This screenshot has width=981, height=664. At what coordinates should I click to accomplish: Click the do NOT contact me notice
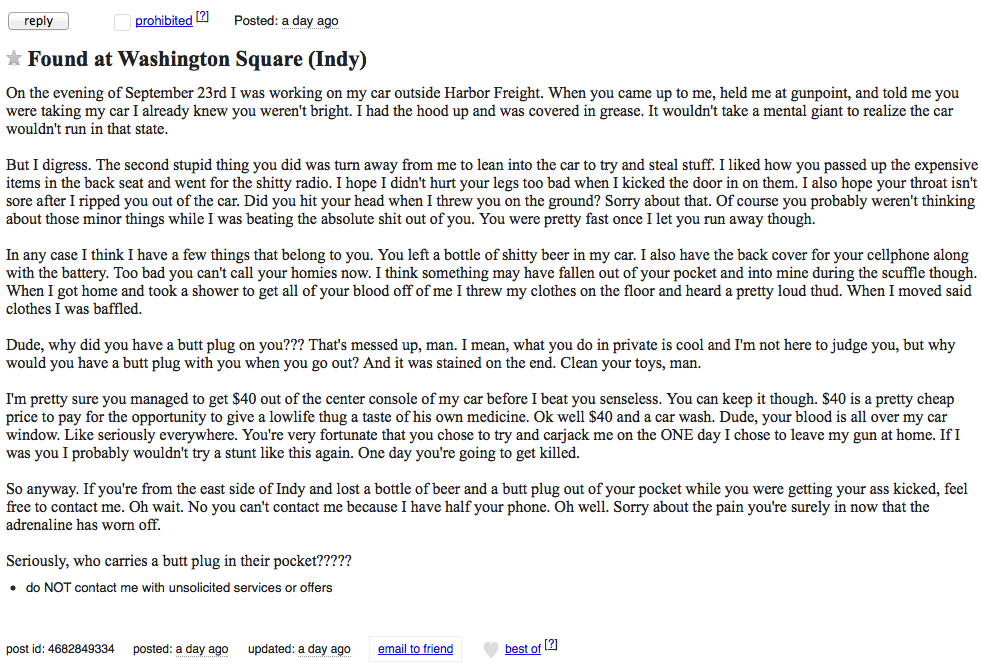click(179, 588)
